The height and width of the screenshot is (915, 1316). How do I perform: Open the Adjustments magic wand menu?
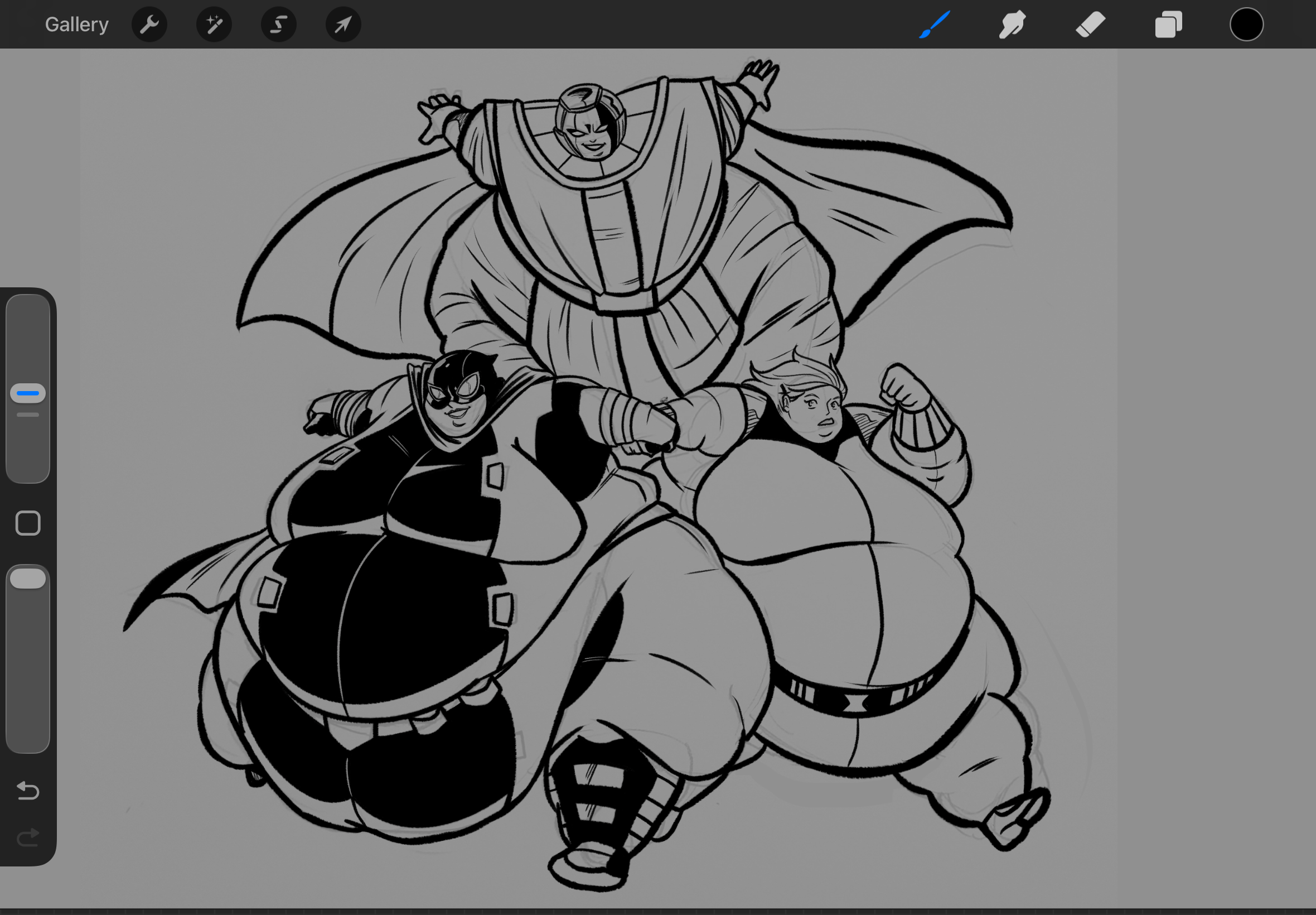tap(214, 25)
